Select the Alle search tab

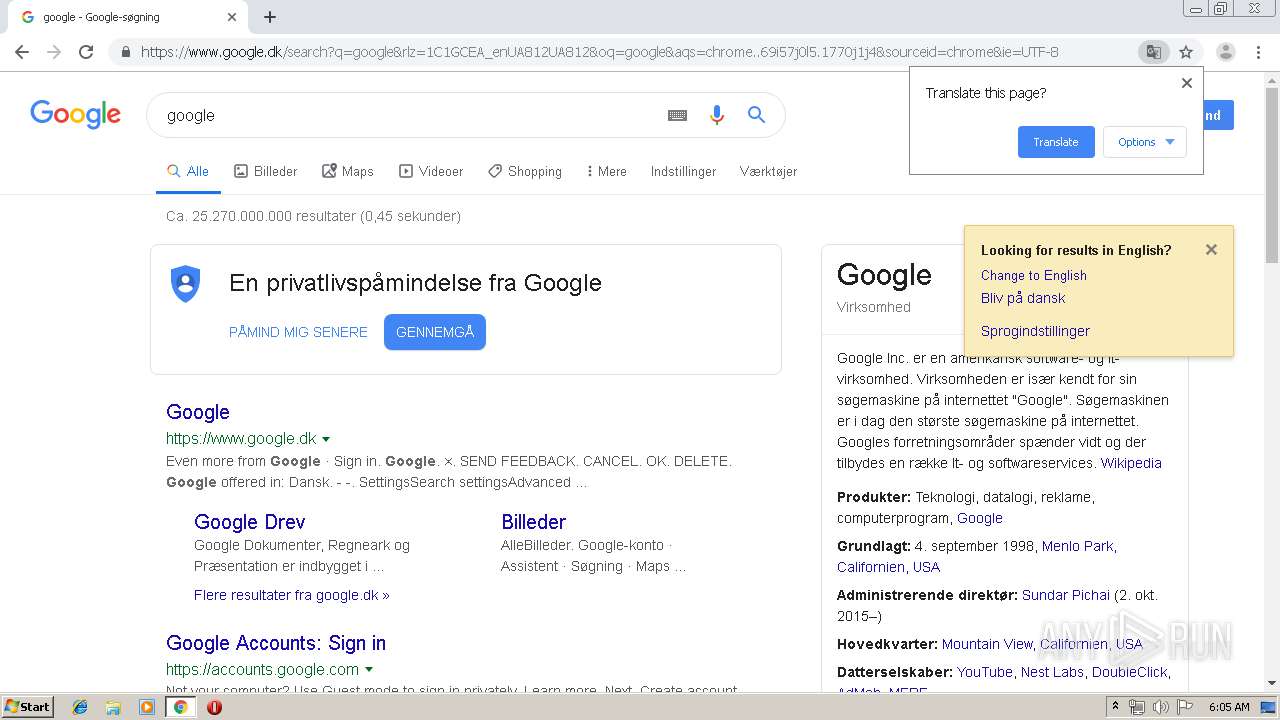188,171
